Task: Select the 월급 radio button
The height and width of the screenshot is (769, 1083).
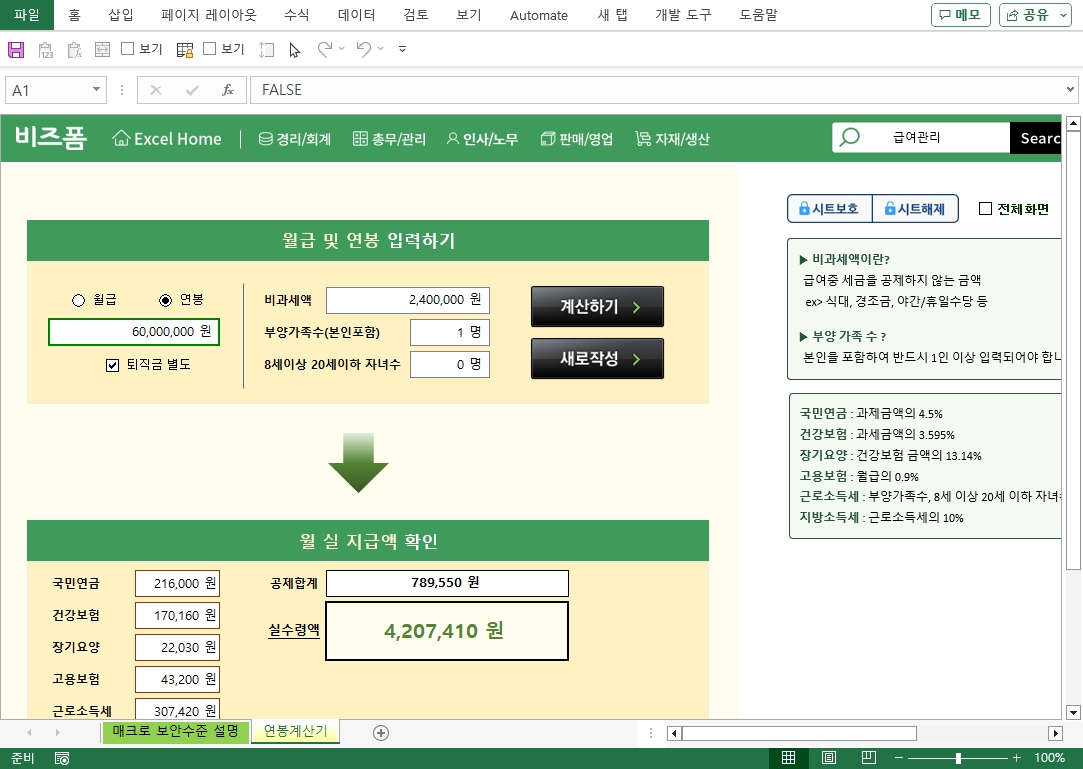Action: (79, 300)
